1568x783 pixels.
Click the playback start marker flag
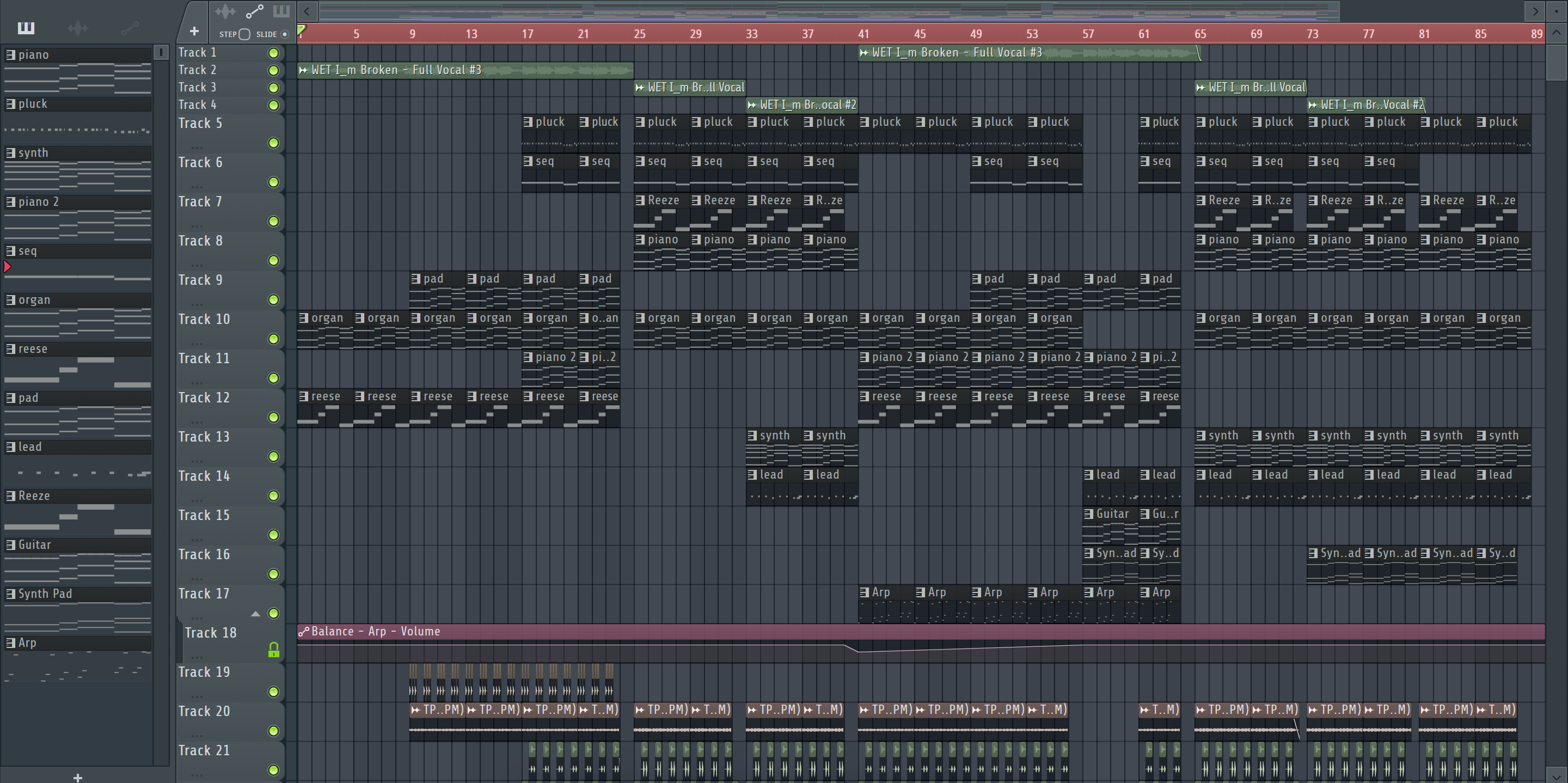pyautogui.click(x=301, y=29)
